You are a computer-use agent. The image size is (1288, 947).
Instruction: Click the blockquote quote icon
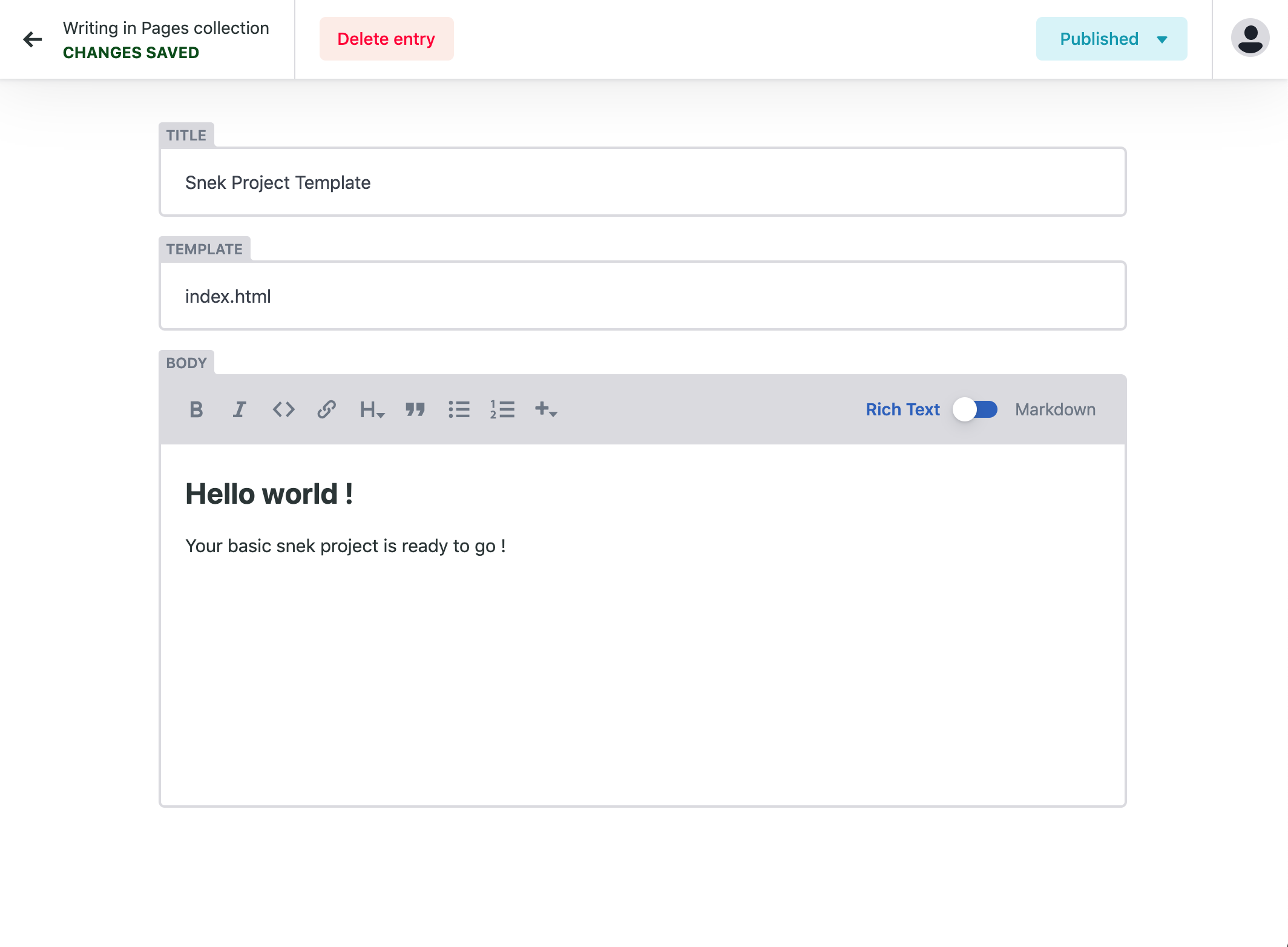[x=415, y=410]
